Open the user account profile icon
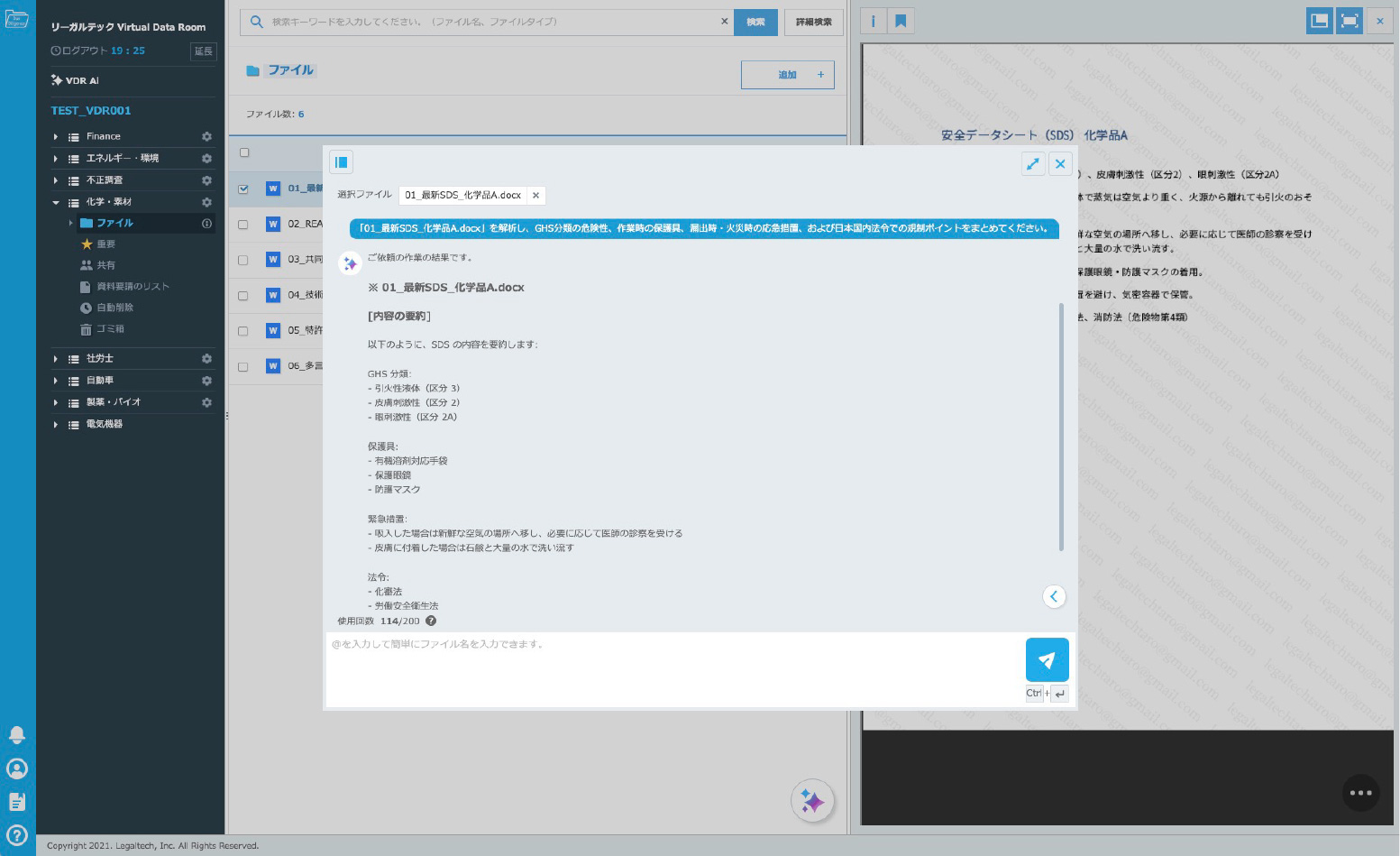The height and width of the screenshot is (856, 1400). coord(17,769)
